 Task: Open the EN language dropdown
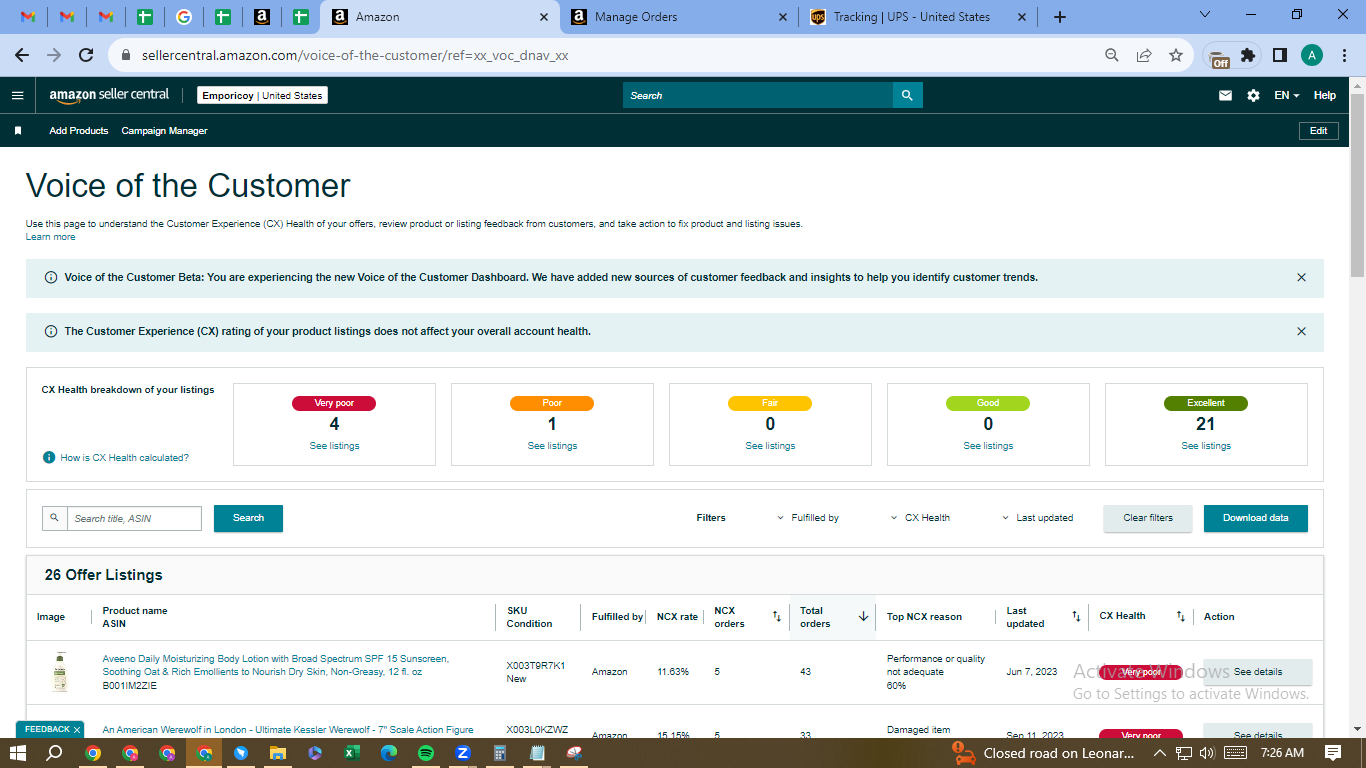tap(1286, 95)
